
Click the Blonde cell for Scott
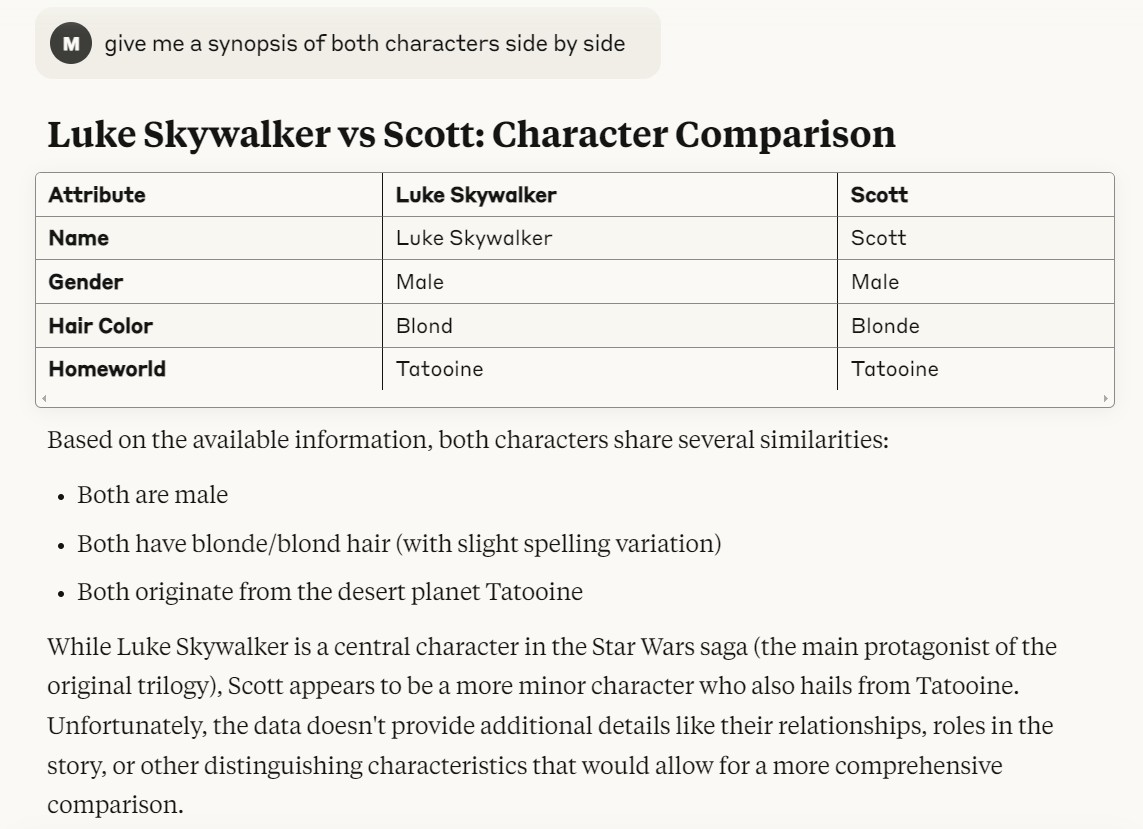click(x=885, y=326)
